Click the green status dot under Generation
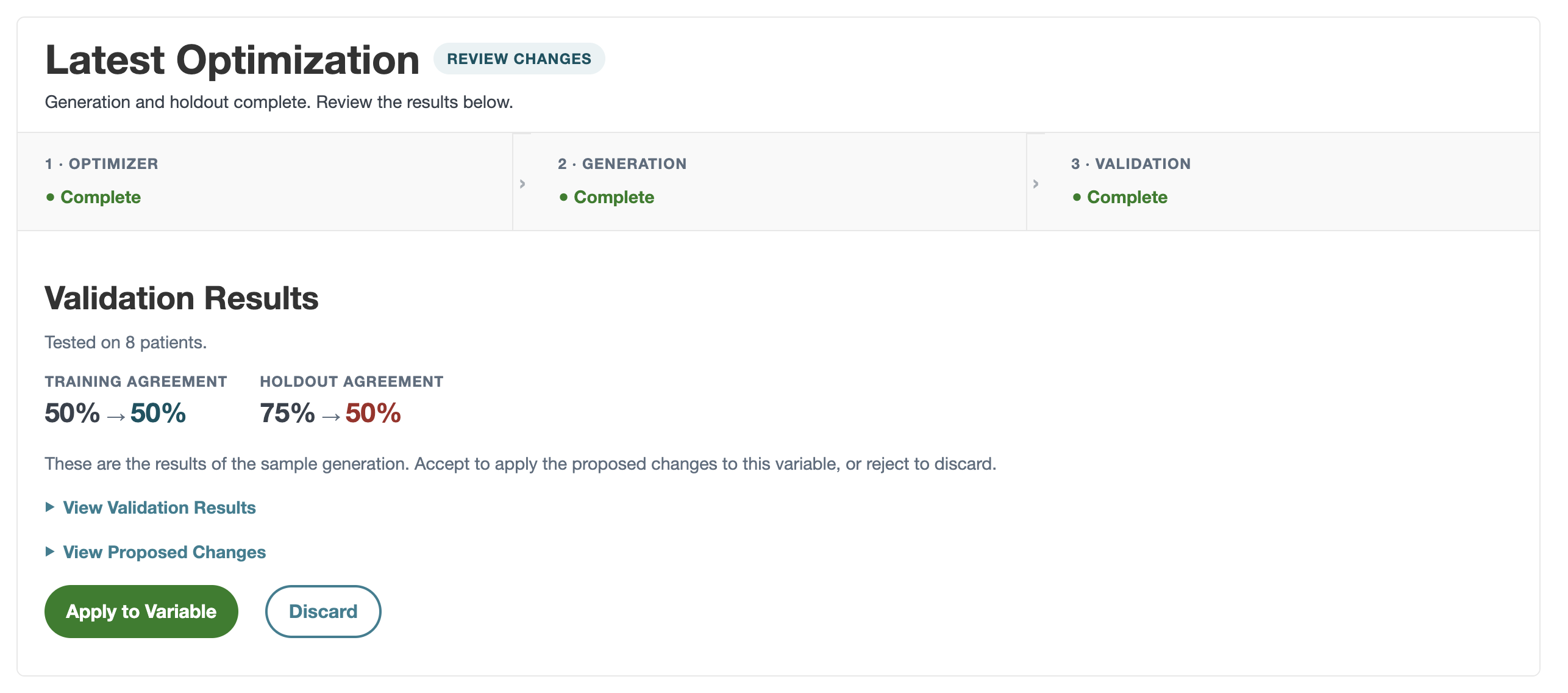1568x693 pixels. 563,197
